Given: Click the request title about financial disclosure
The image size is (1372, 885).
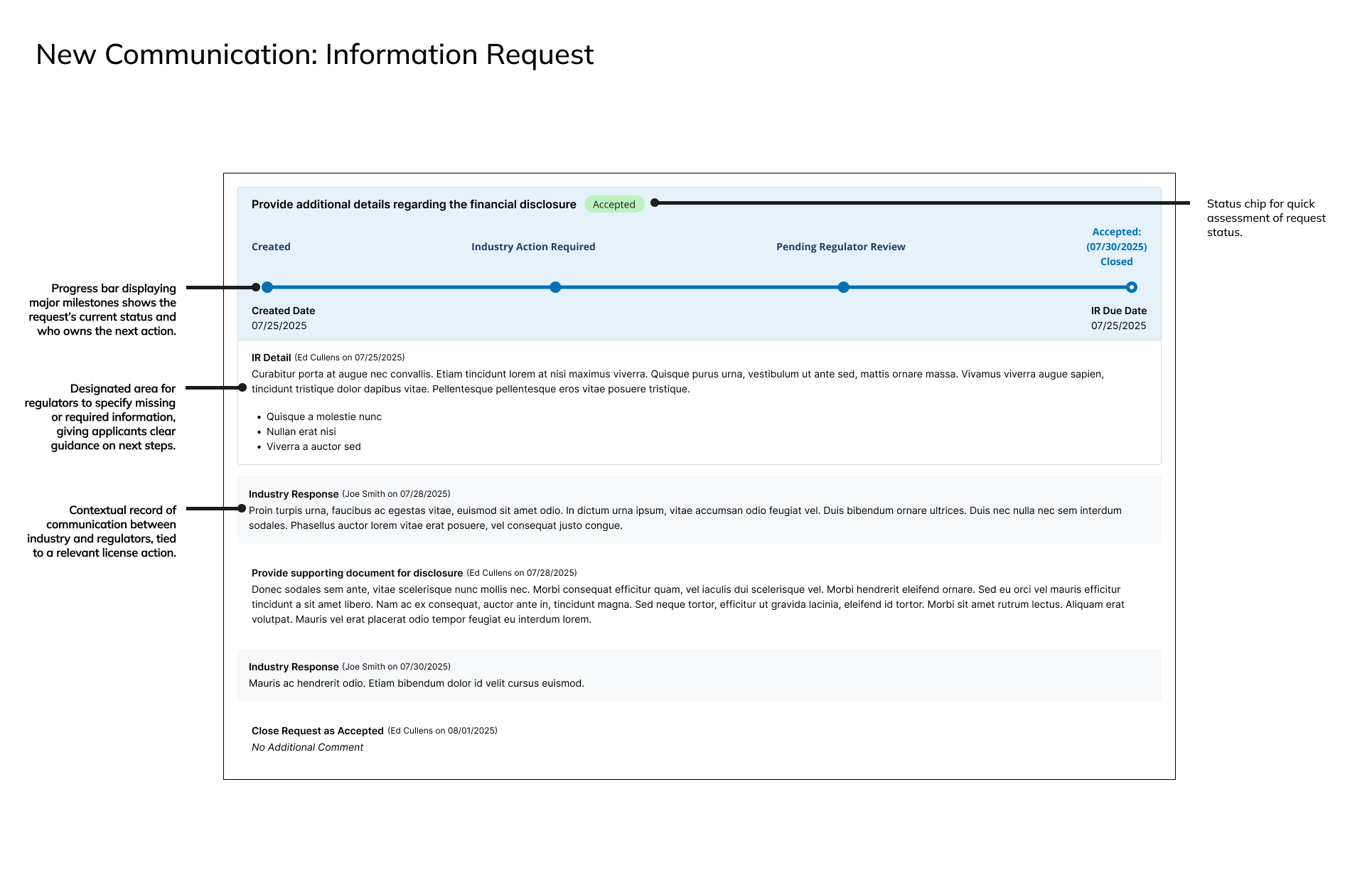Looking at the screenshot, I should pyautogui.click(x=414, y=205).
